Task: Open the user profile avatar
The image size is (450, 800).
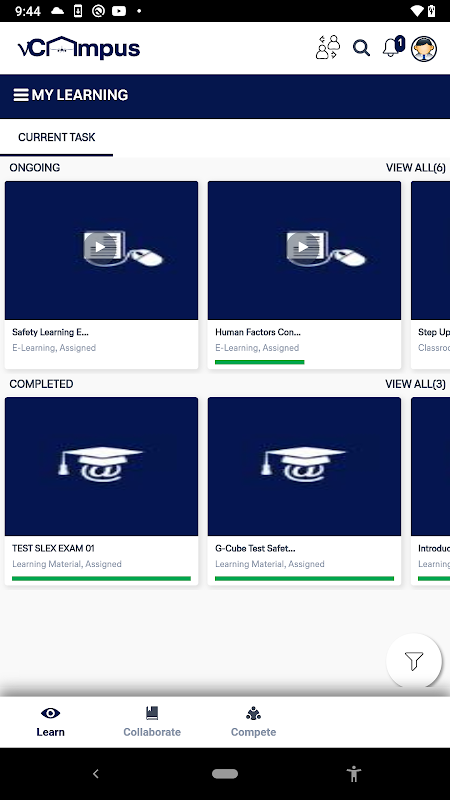Action: pyautogui.click(x=424, y=49)
